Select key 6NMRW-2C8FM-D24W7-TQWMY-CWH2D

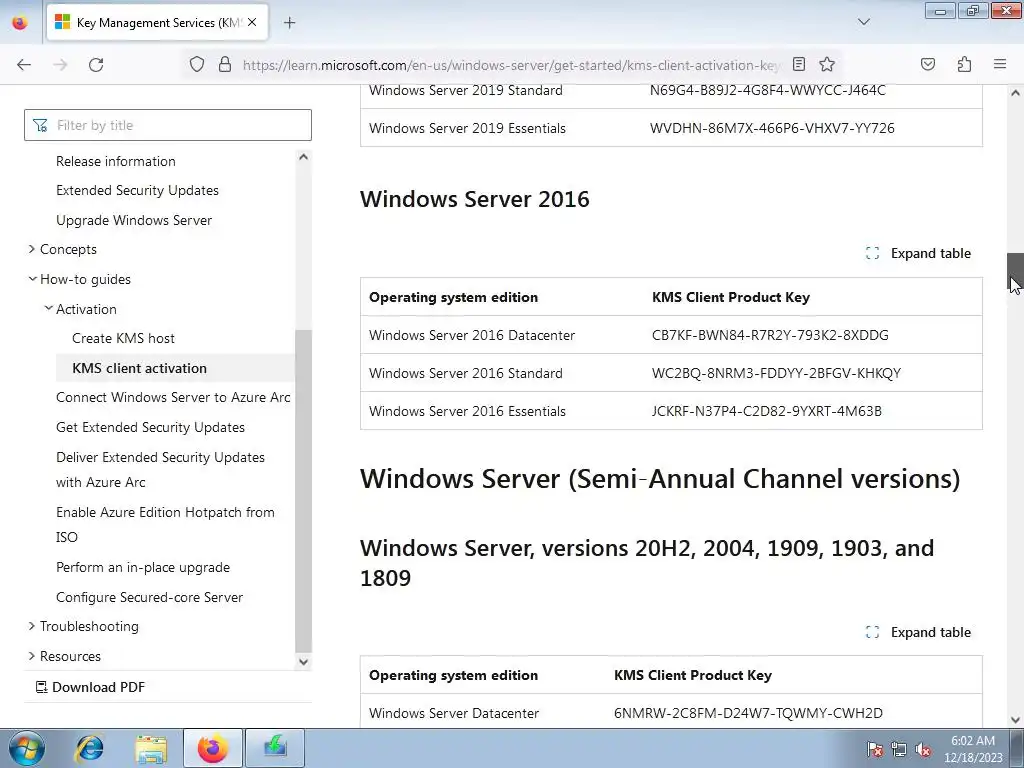tap(748, 713)
